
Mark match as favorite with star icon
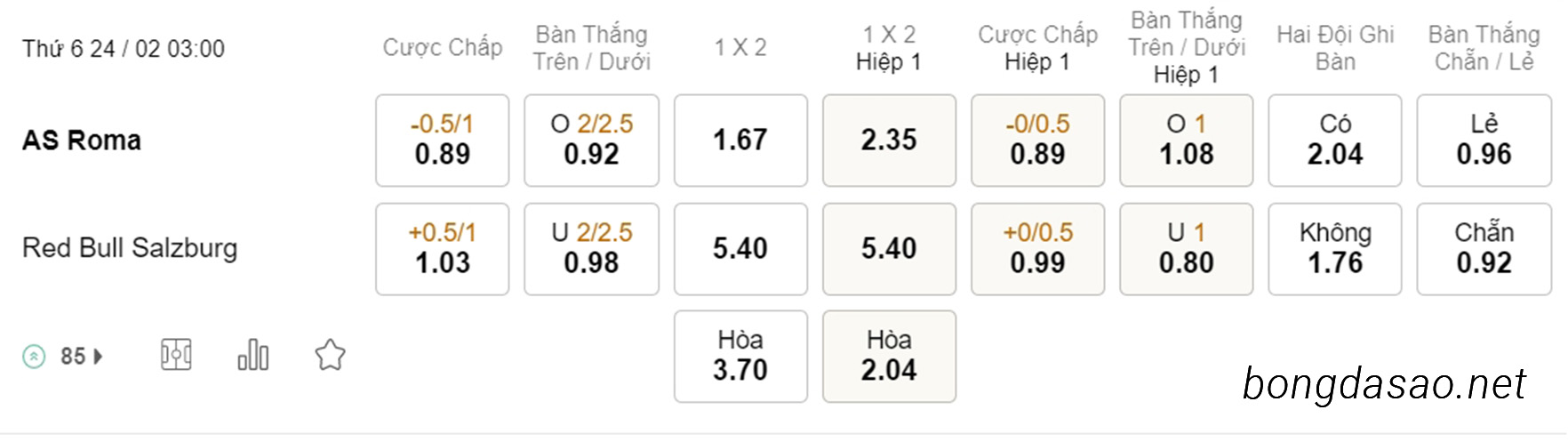[x=330, y=355]
